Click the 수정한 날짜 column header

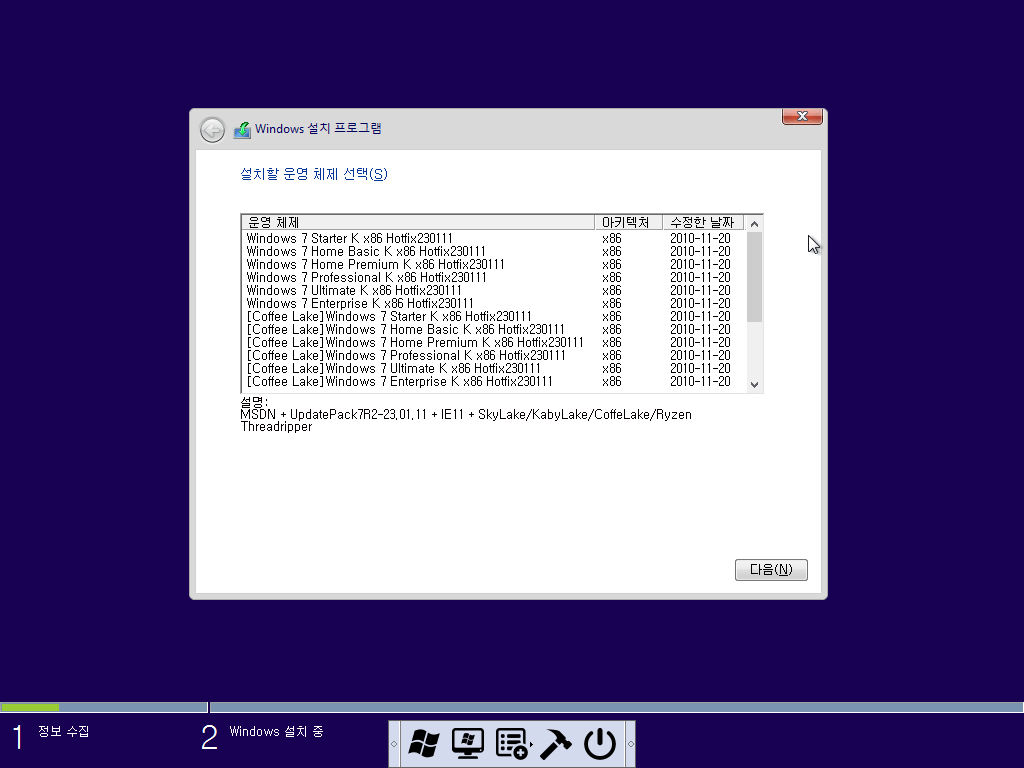pos(703,223)
